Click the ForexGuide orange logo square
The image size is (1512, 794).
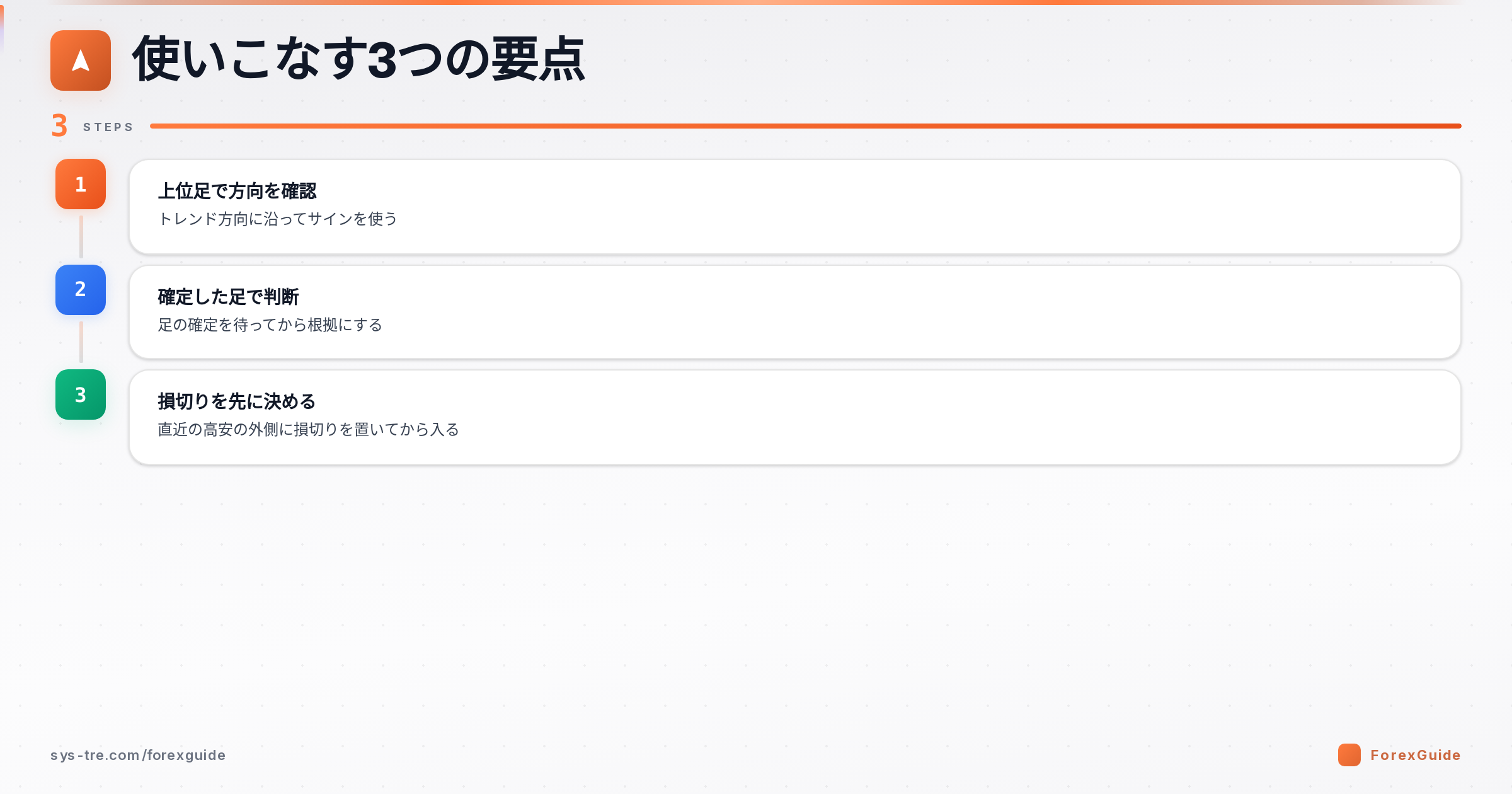click(1349, 755)
